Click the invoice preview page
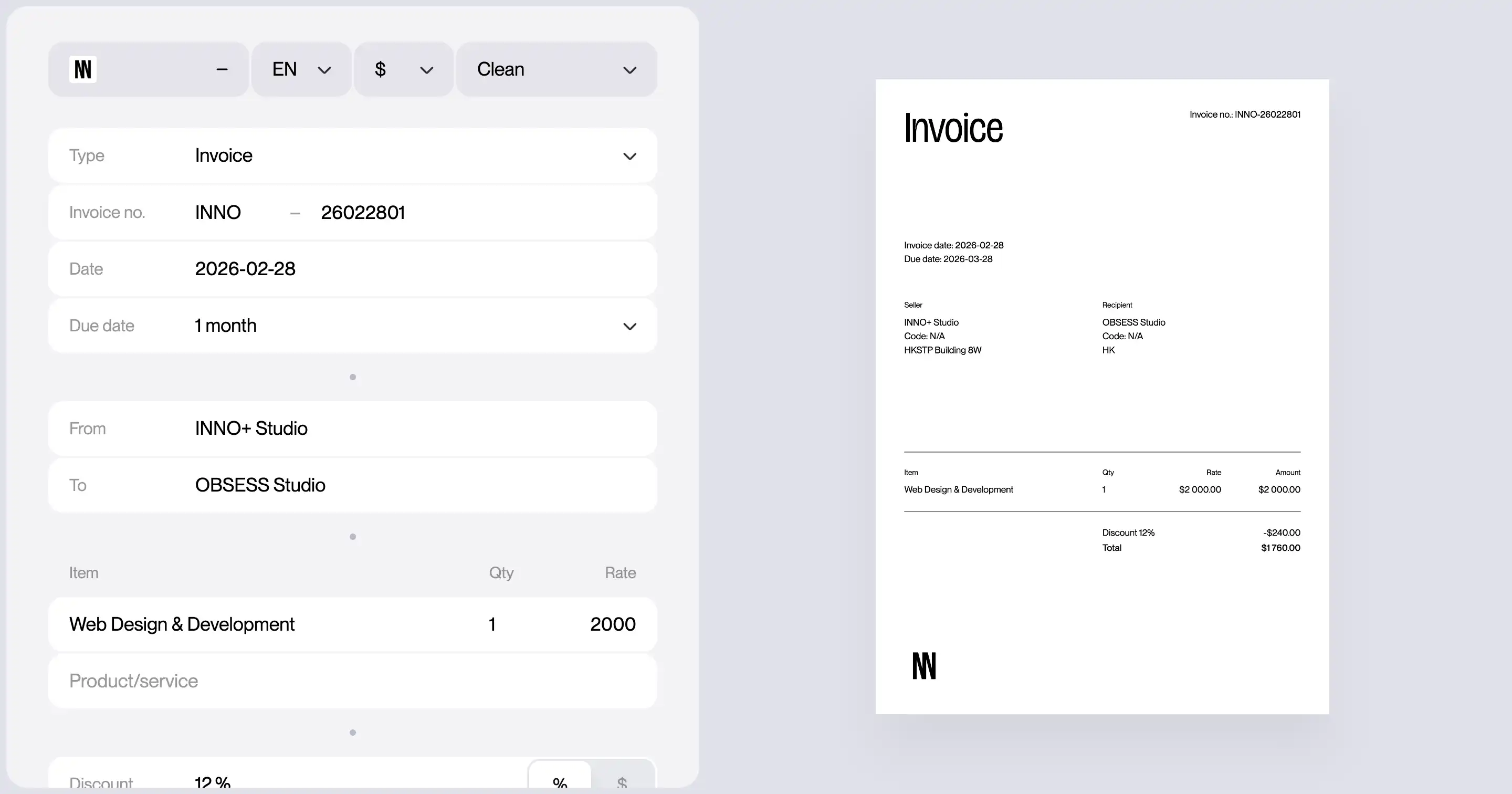 click(x=1102, y=397)
